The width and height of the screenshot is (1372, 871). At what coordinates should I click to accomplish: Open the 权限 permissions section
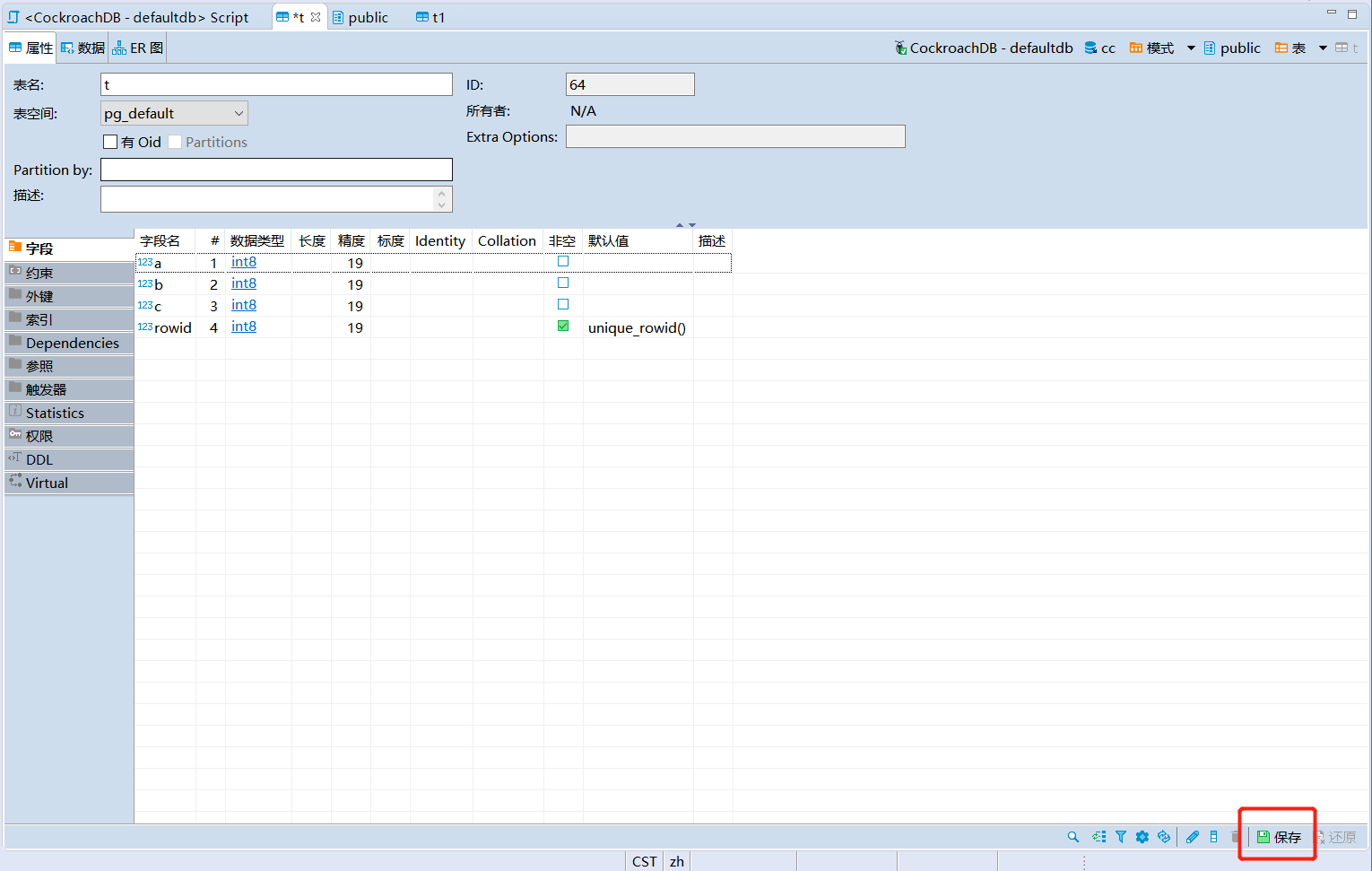[69, 436]
